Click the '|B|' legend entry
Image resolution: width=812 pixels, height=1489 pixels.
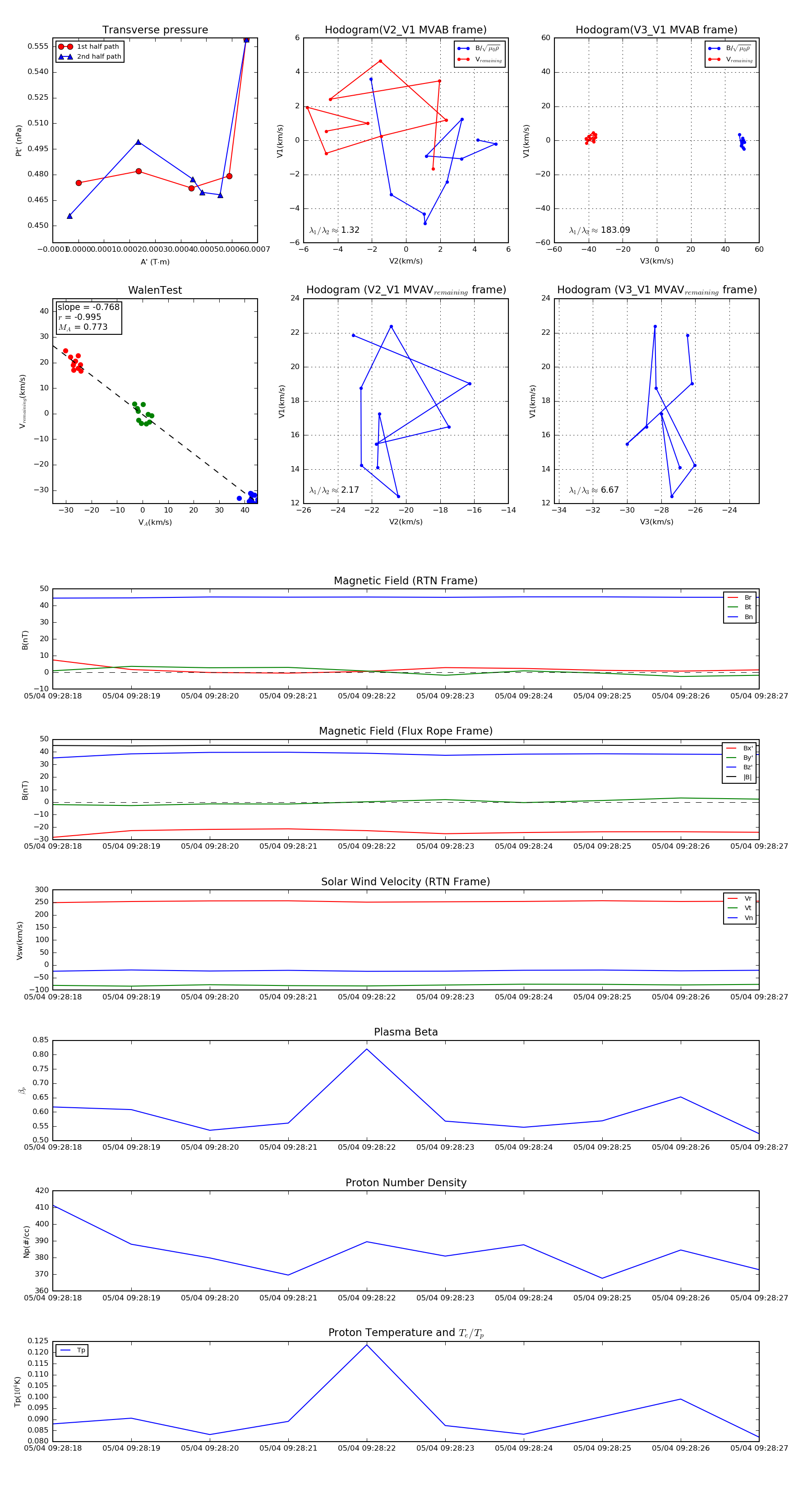coord(739,777)
